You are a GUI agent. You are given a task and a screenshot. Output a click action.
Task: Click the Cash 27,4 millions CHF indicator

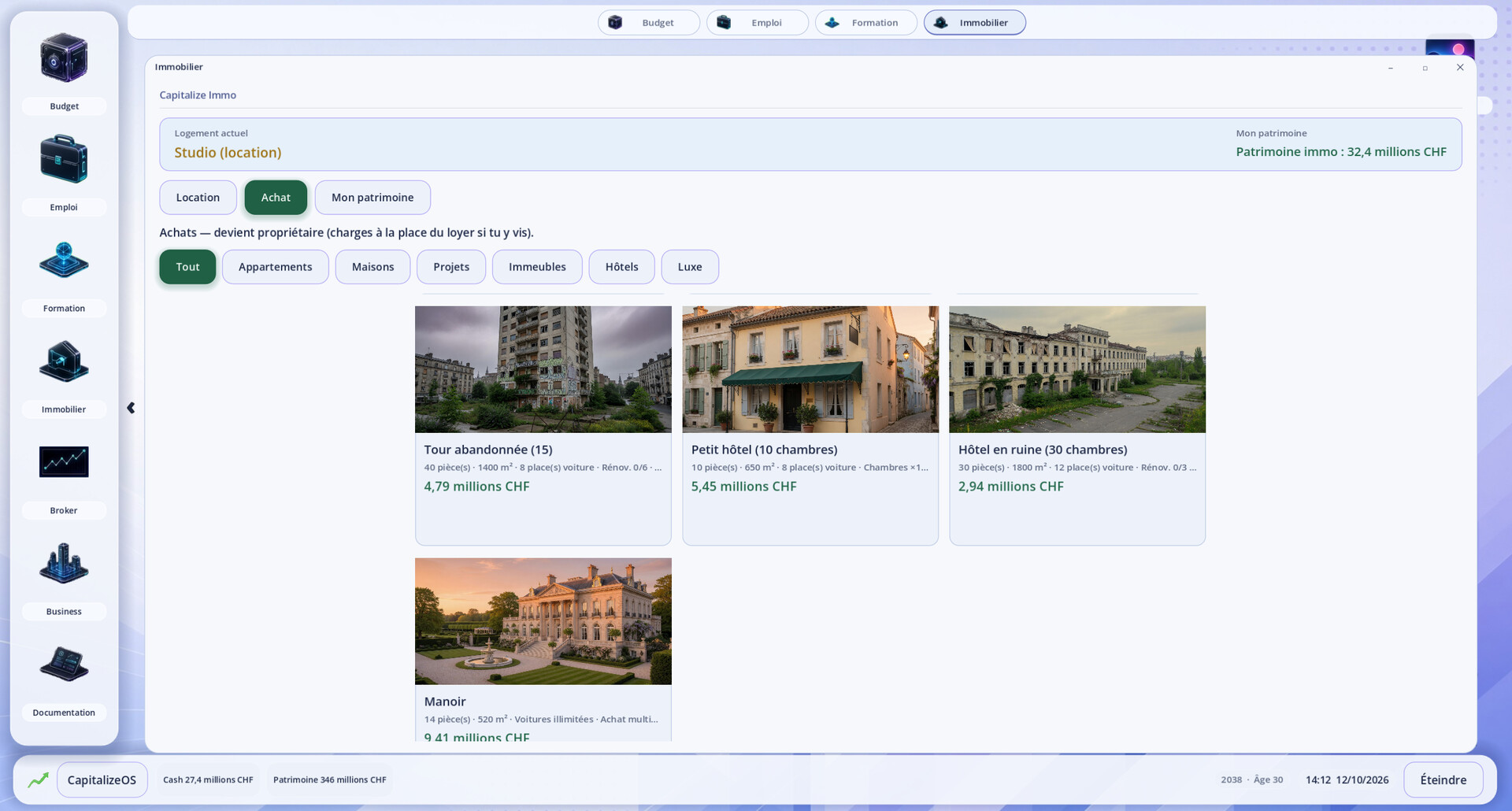(x=208, y=780)
